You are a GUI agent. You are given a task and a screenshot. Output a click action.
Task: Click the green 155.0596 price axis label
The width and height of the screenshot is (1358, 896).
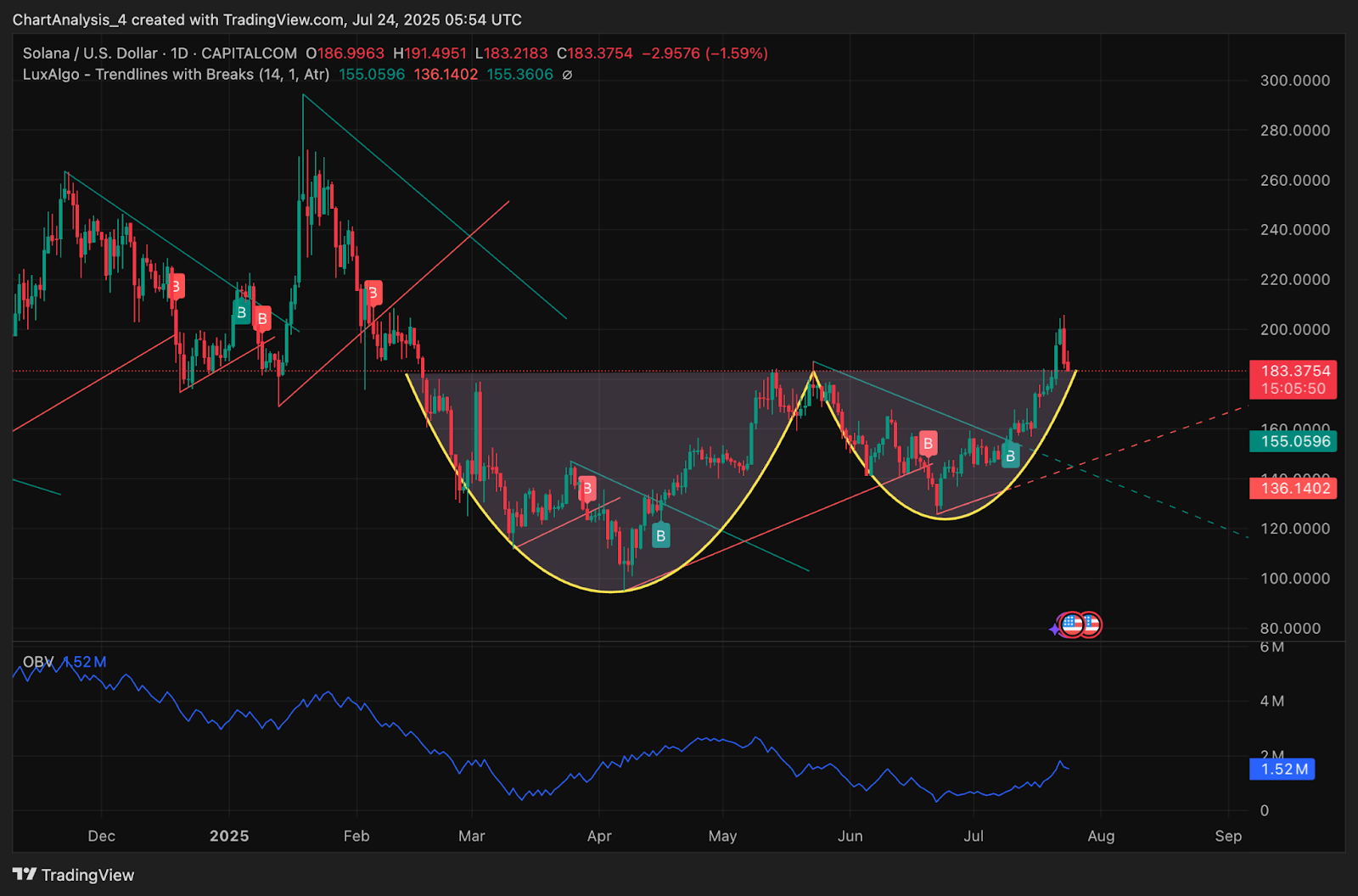1293,441
